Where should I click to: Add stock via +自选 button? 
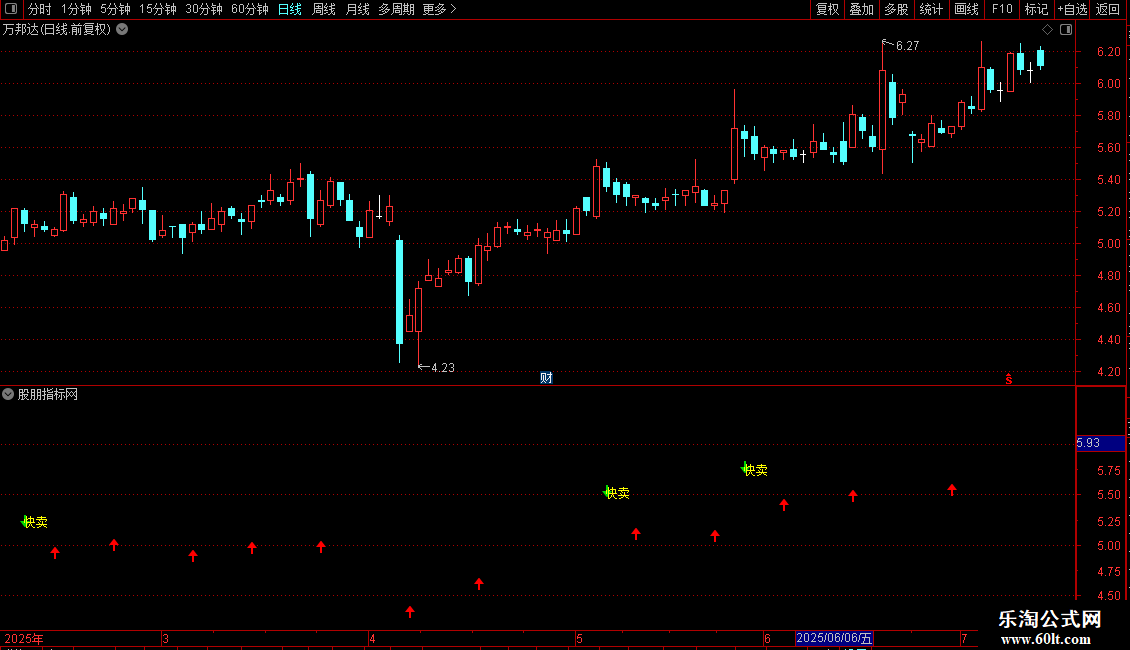tap(1072, 9)
